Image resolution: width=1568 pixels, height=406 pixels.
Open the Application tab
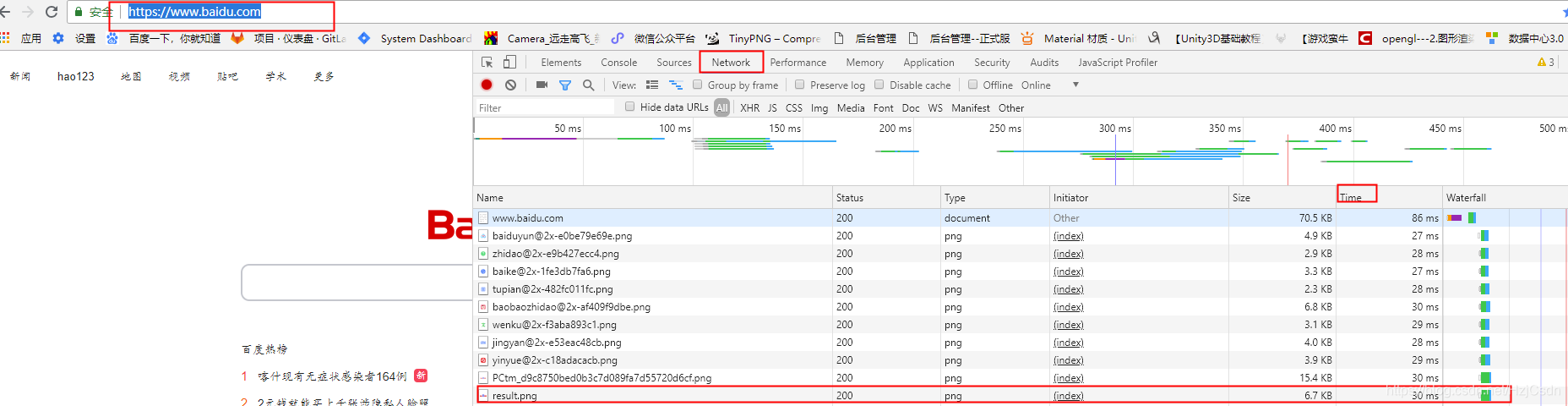tap(928, 62)
